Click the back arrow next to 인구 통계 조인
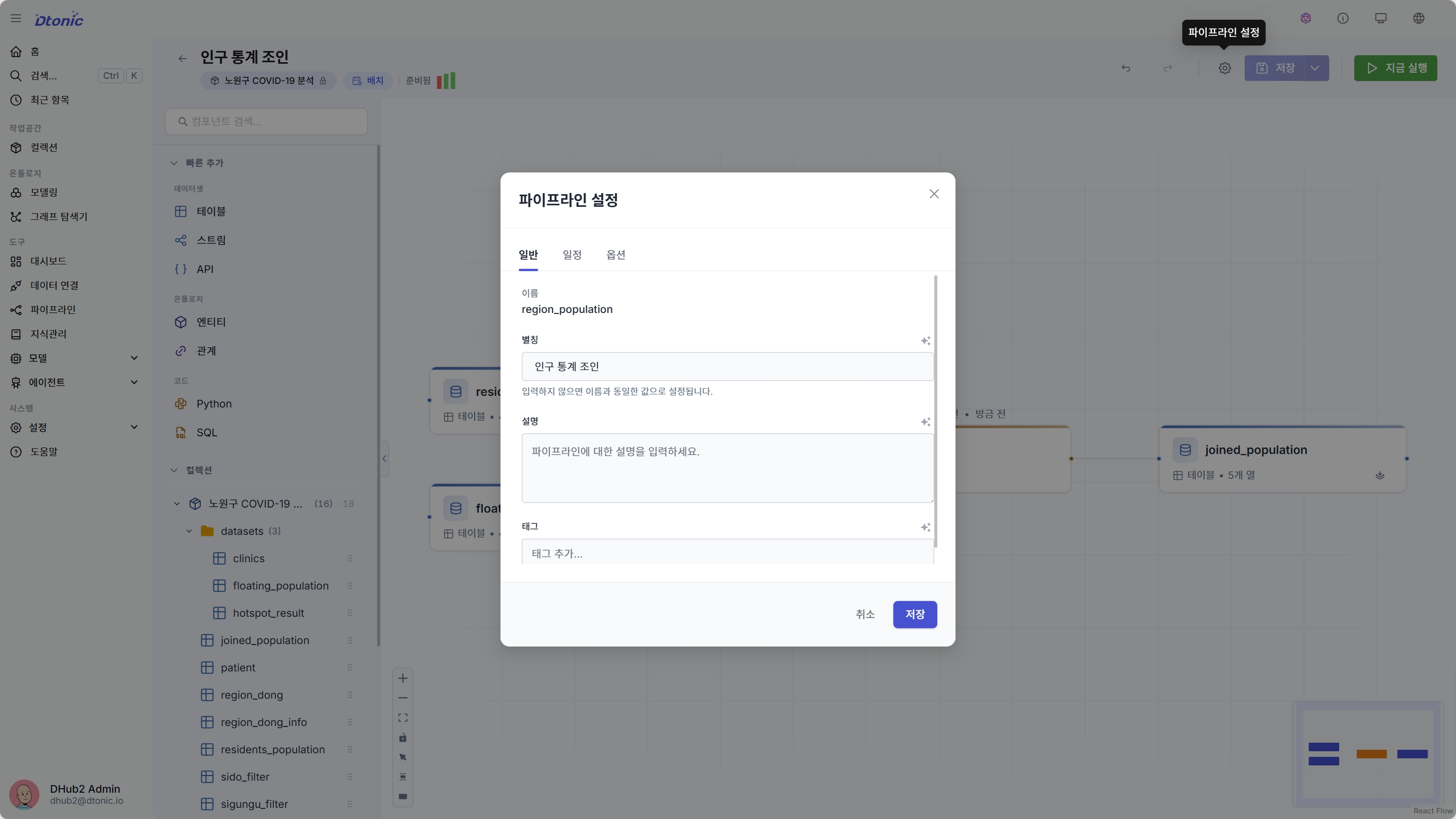This screenshot has width=1456, height=819. pos(182,59)
